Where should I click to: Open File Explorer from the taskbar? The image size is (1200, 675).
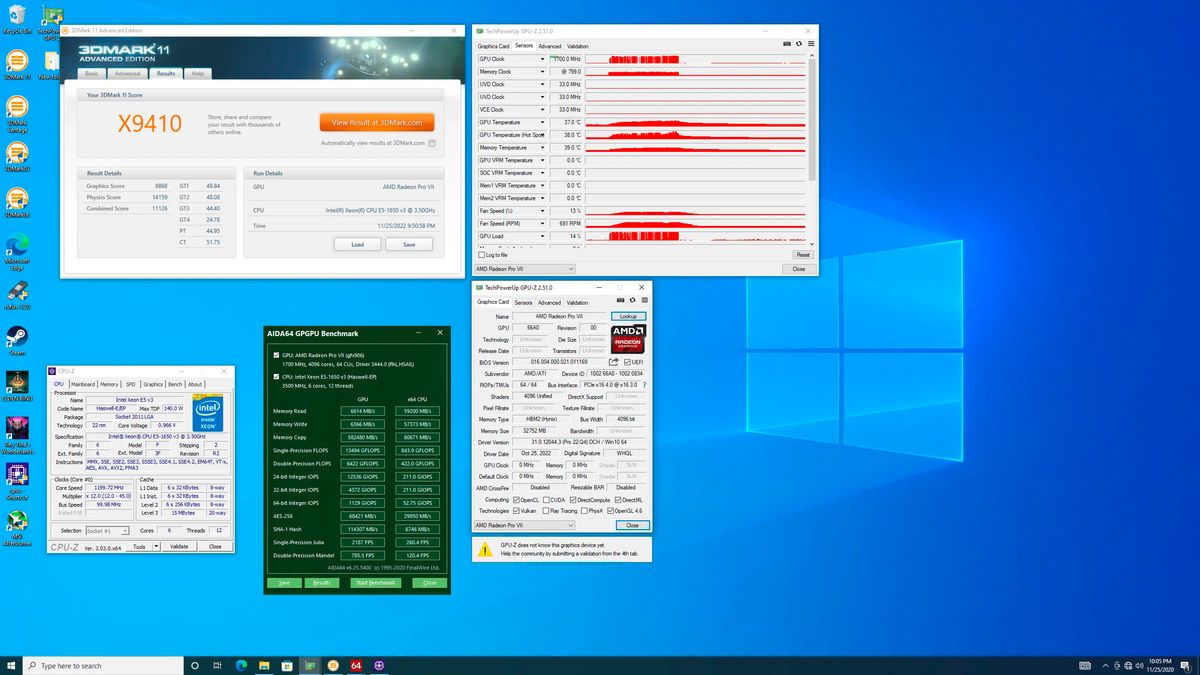click(x=264, y=665)
